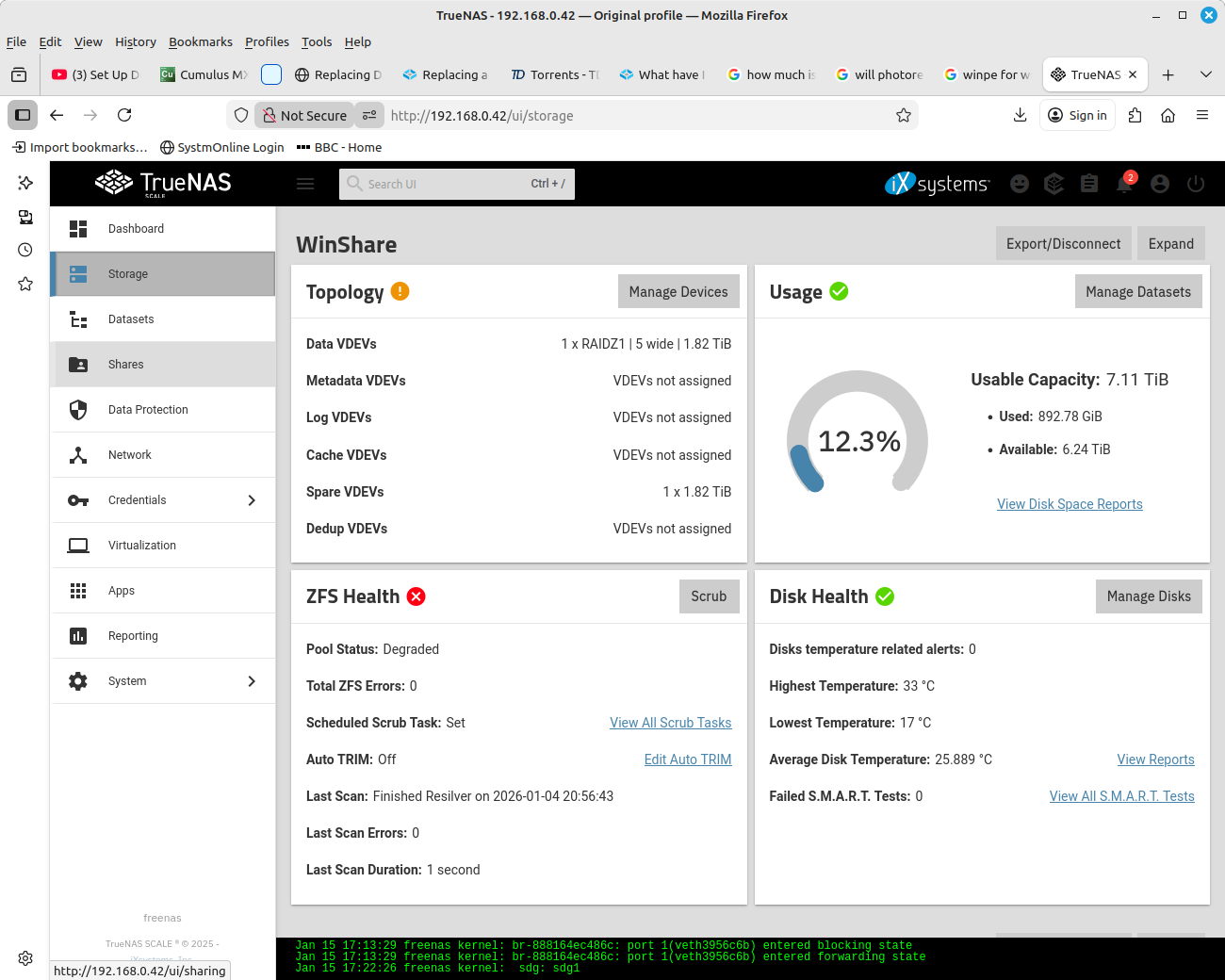Click the ZFS Health error icon
Image resolution: width=1225 pixels, height=980 pixels.
[x=416, y=596]
